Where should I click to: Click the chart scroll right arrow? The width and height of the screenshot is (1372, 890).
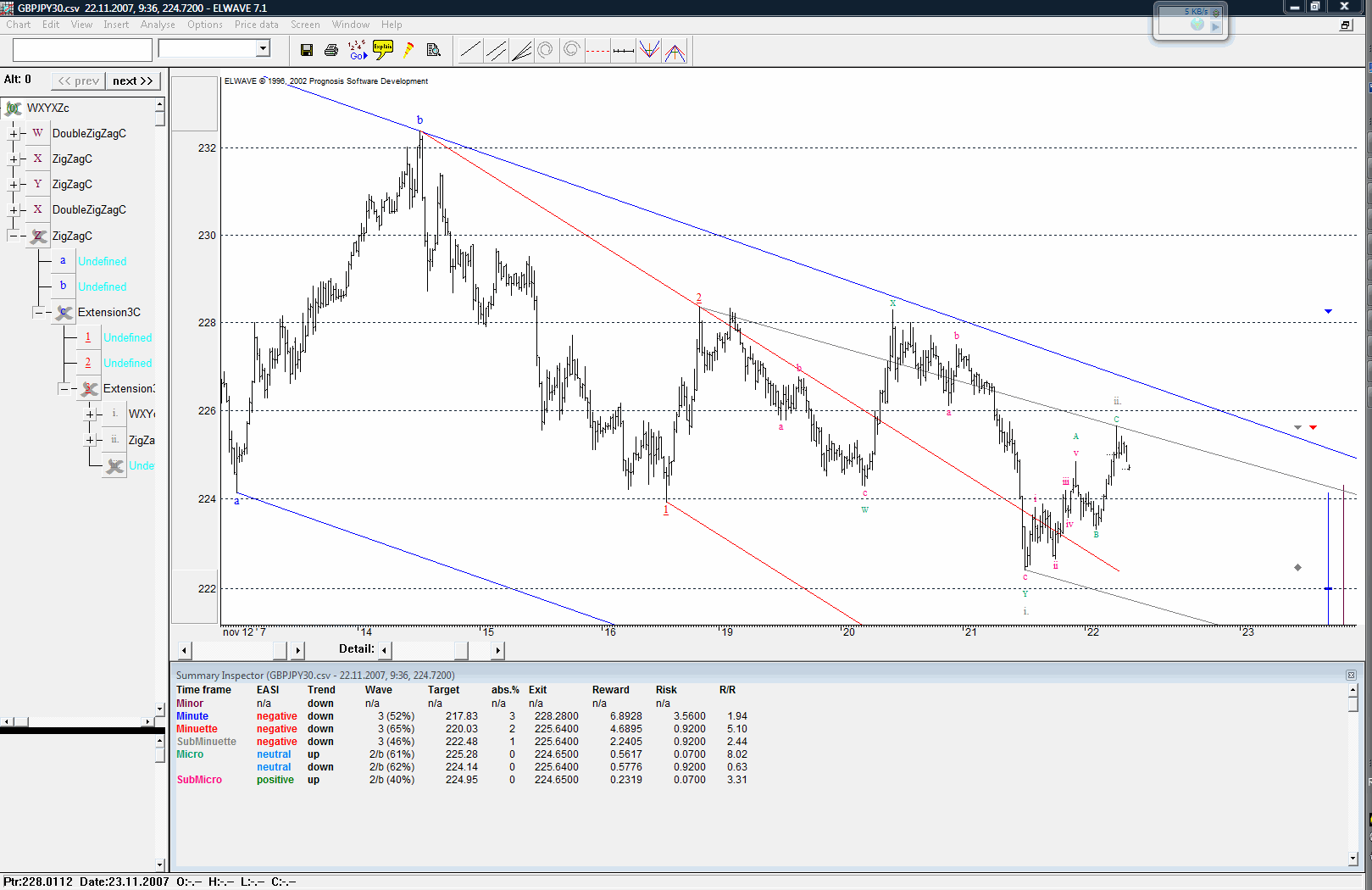point(297,650)
